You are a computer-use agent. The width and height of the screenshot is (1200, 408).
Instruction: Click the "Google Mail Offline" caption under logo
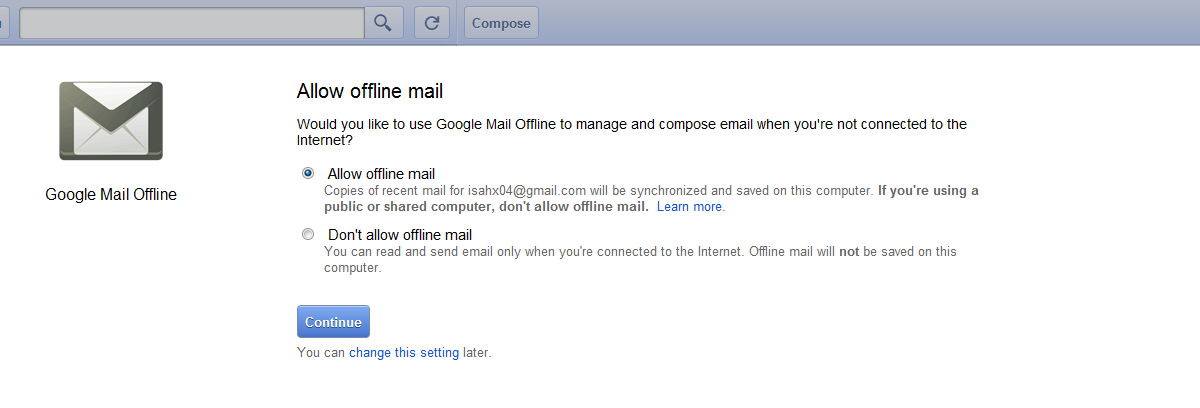coord(111,195)
